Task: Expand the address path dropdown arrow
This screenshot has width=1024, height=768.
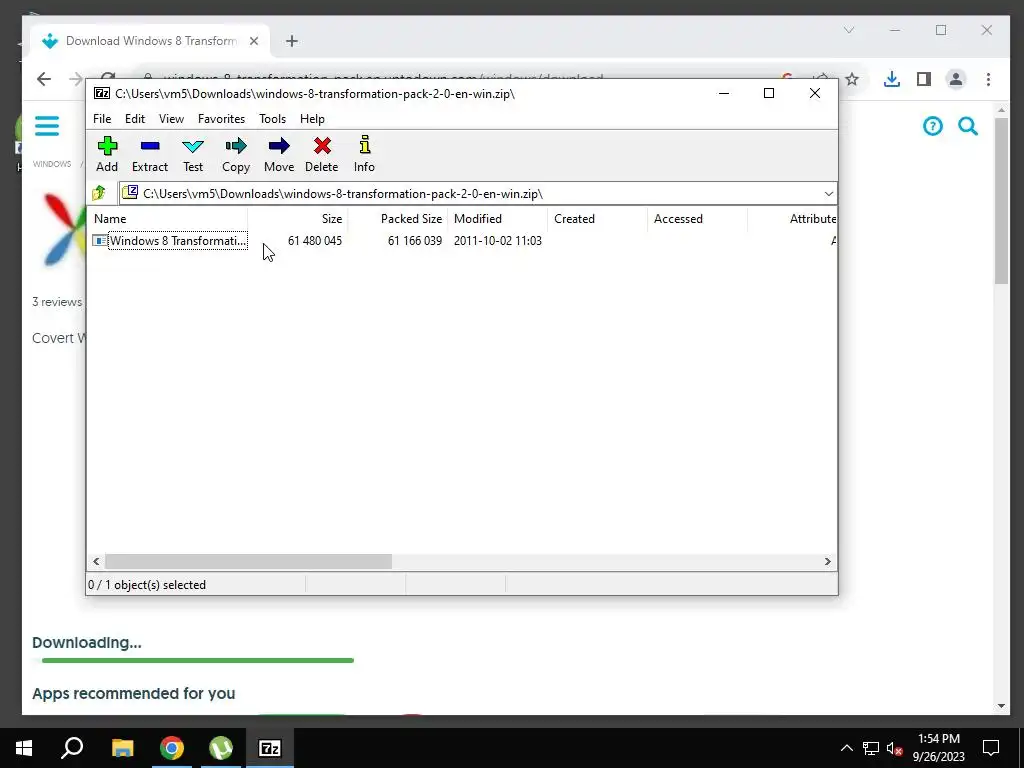Action: [x=828, y=194]
